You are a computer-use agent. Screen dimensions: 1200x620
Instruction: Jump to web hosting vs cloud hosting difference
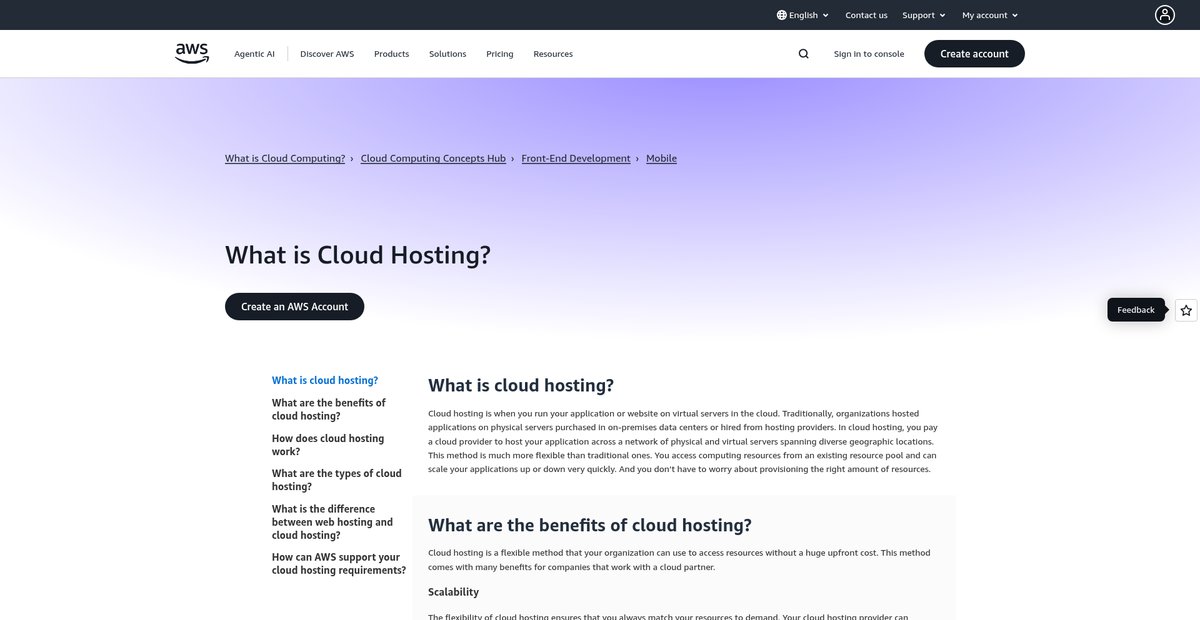332,522
